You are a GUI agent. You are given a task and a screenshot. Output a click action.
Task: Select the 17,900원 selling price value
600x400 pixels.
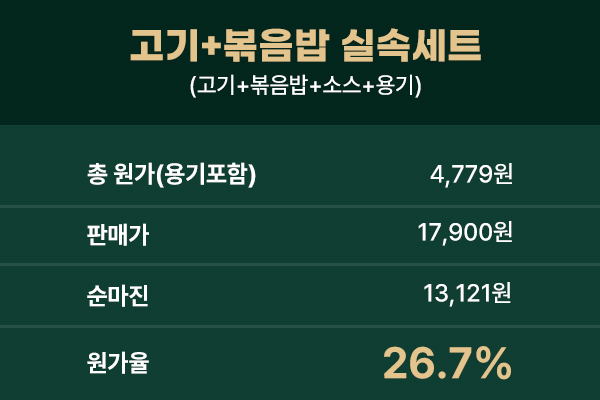click(465, 232)
